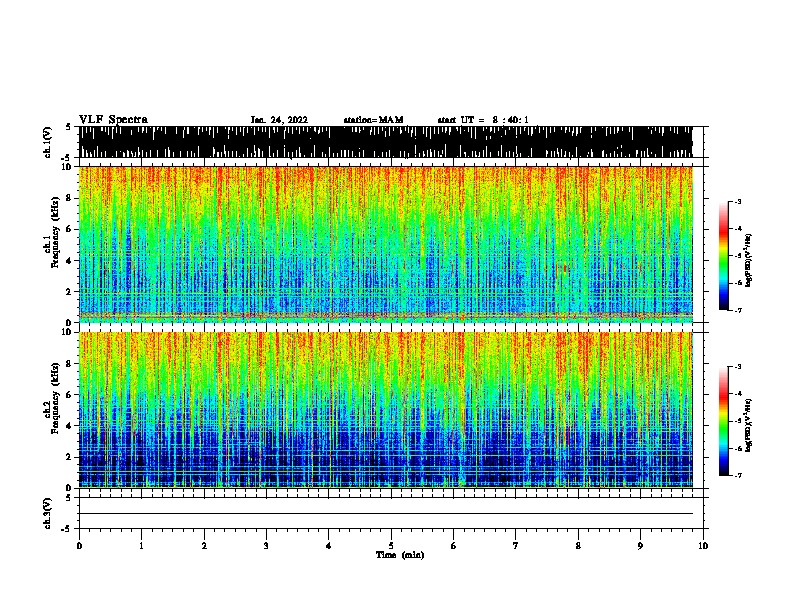Click the "2" kHz tick of ch.1 spectrogram
This screenshot has height=612, width=792.
point(70,292)
